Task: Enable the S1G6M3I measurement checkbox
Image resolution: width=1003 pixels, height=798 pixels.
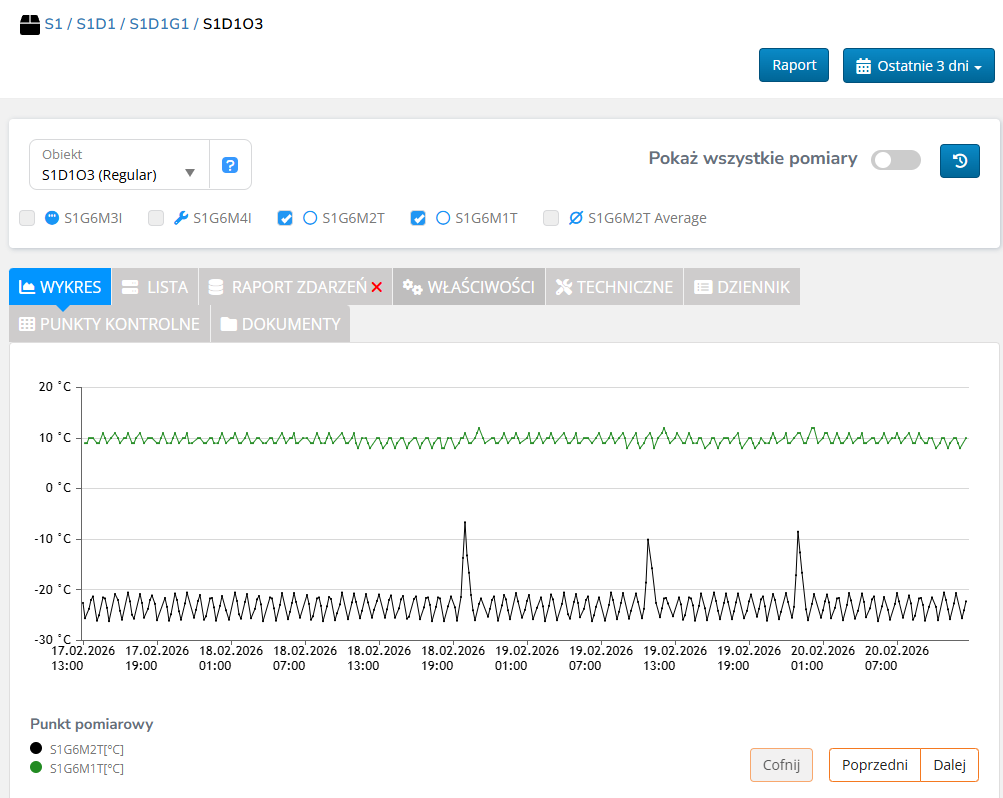Action: 27,218
